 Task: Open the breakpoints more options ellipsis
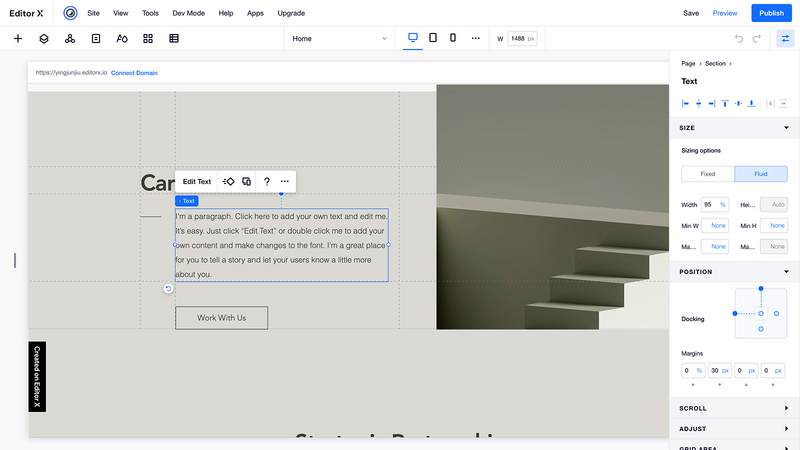[x=476, y=38]
